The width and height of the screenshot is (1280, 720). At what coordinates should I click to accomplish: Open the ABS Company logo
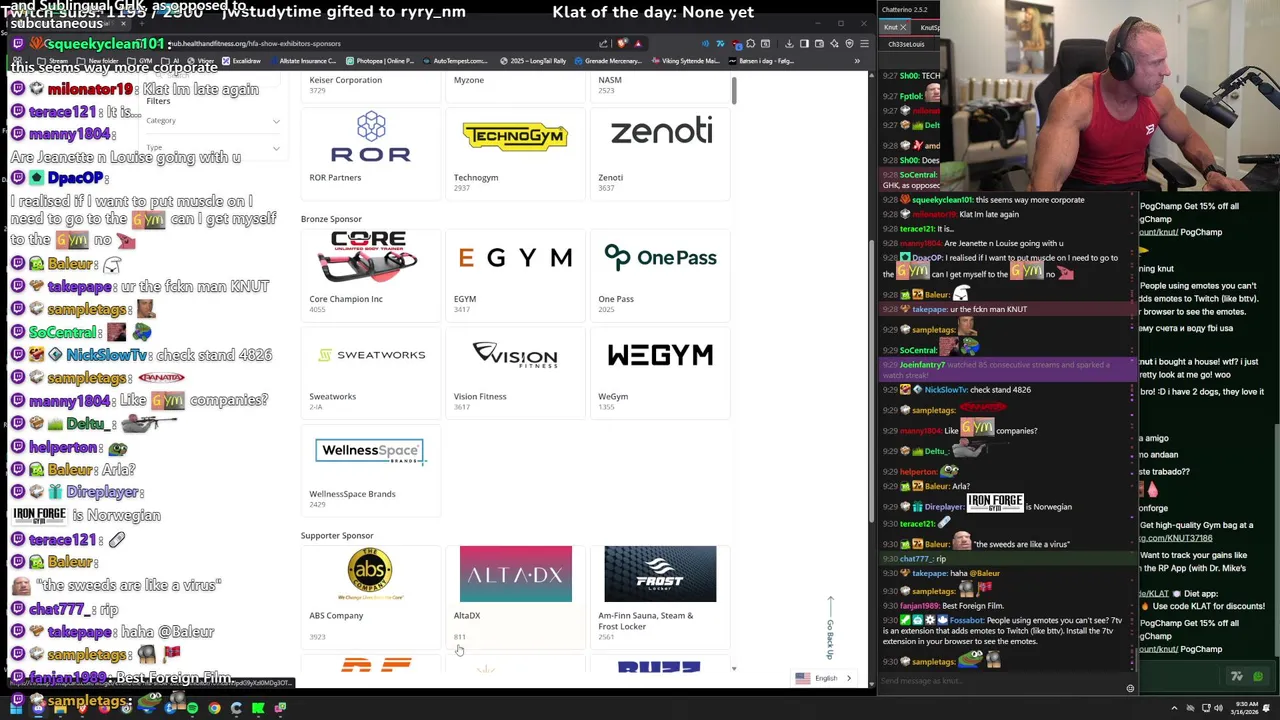point(370,574)
